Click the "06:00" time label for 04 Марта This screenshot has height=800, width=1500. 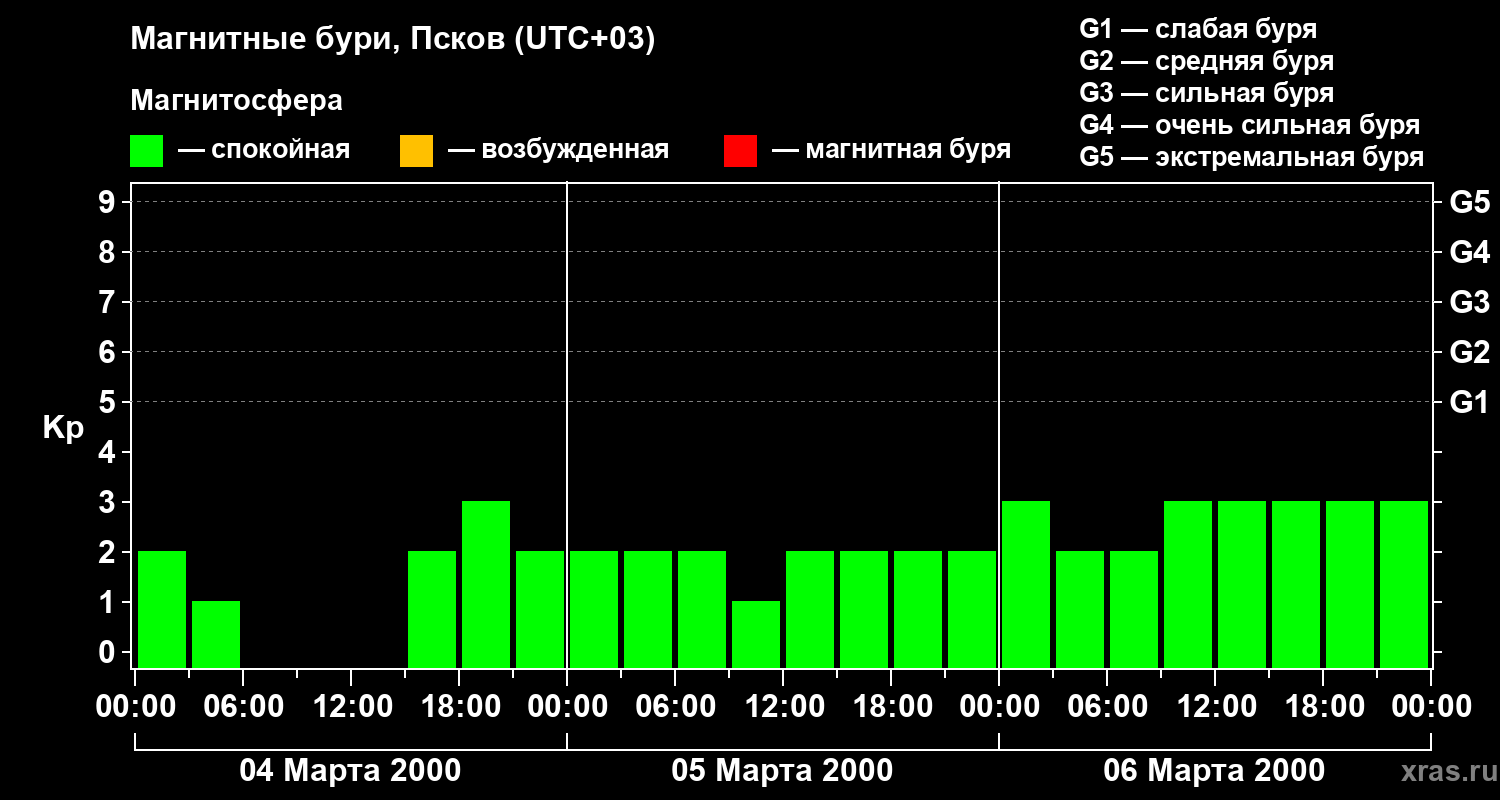pyautogui.click(x=243, y=707)
